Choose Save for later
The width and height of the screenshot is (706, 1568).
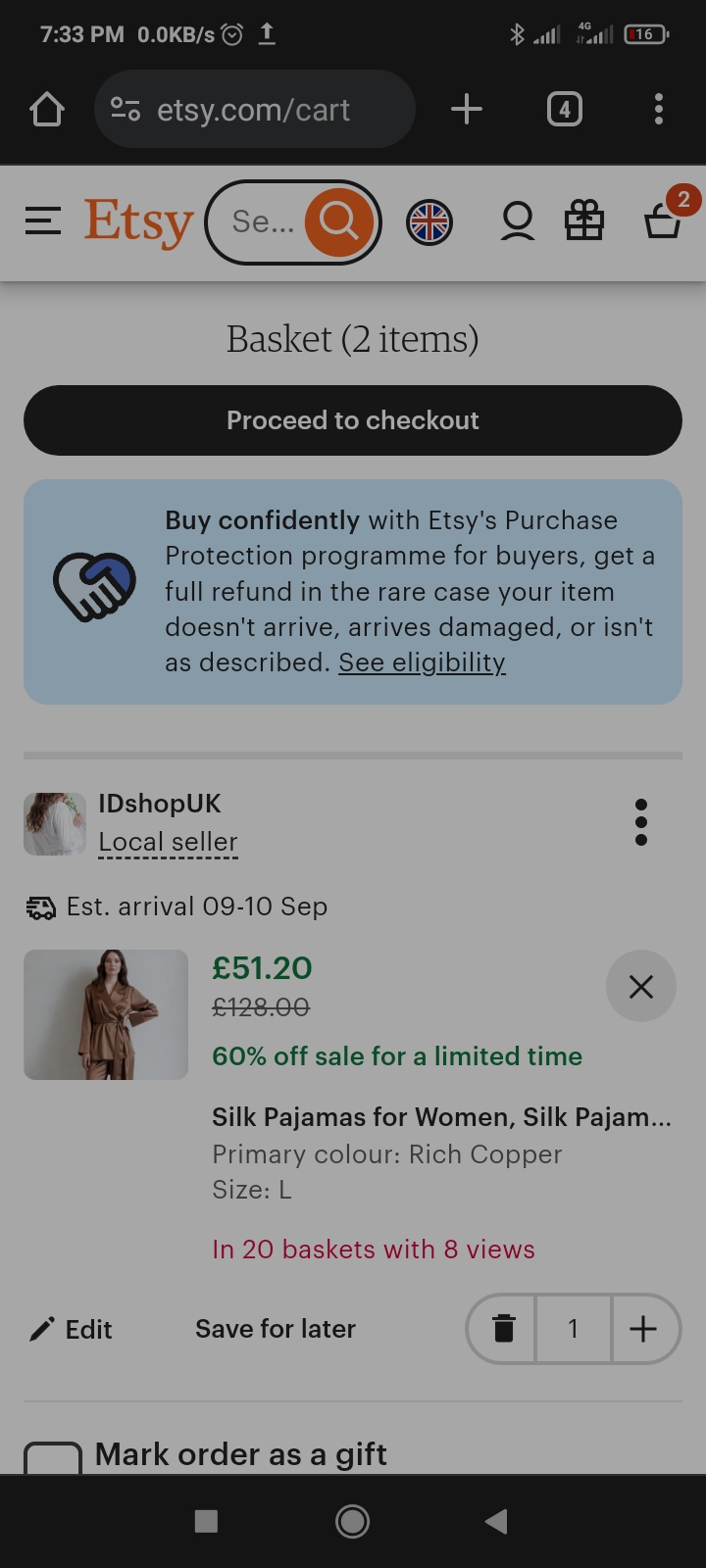(276, 1329)
